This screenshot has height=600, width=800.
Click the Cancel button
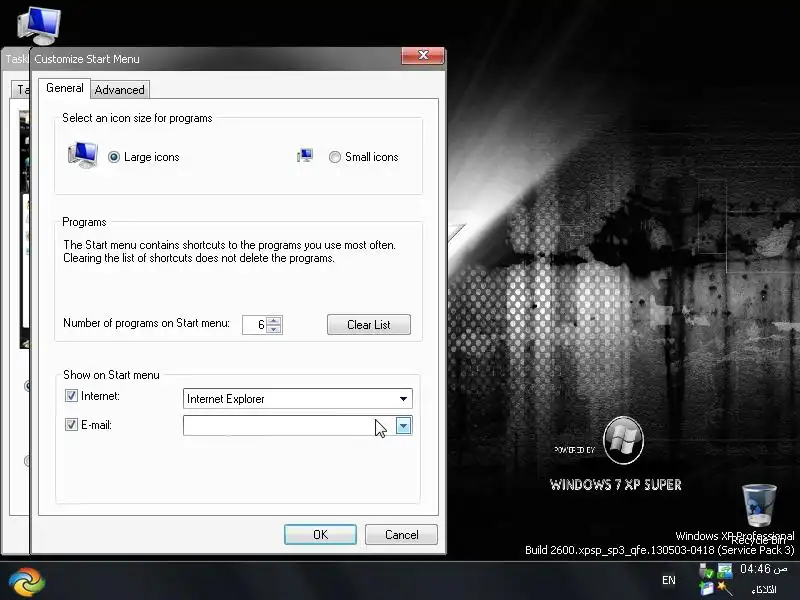pos(401,534)
